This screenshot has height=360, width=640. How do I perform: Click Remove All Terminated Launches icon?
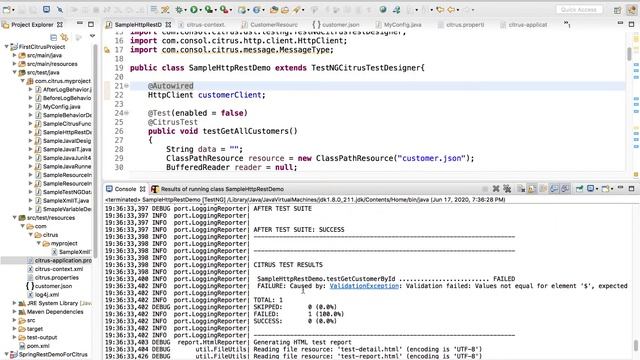(x=507, y=189)
